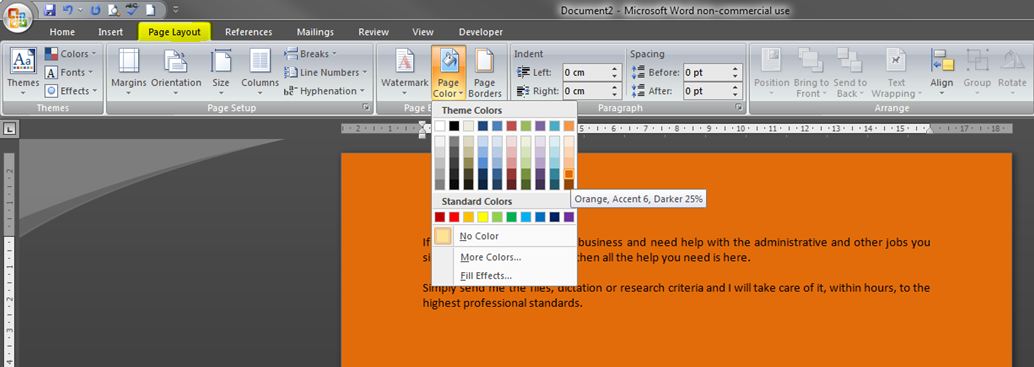1034x367 pixels.
Task: Open the Undo history dropdown arrow
Action: (79, 11)
